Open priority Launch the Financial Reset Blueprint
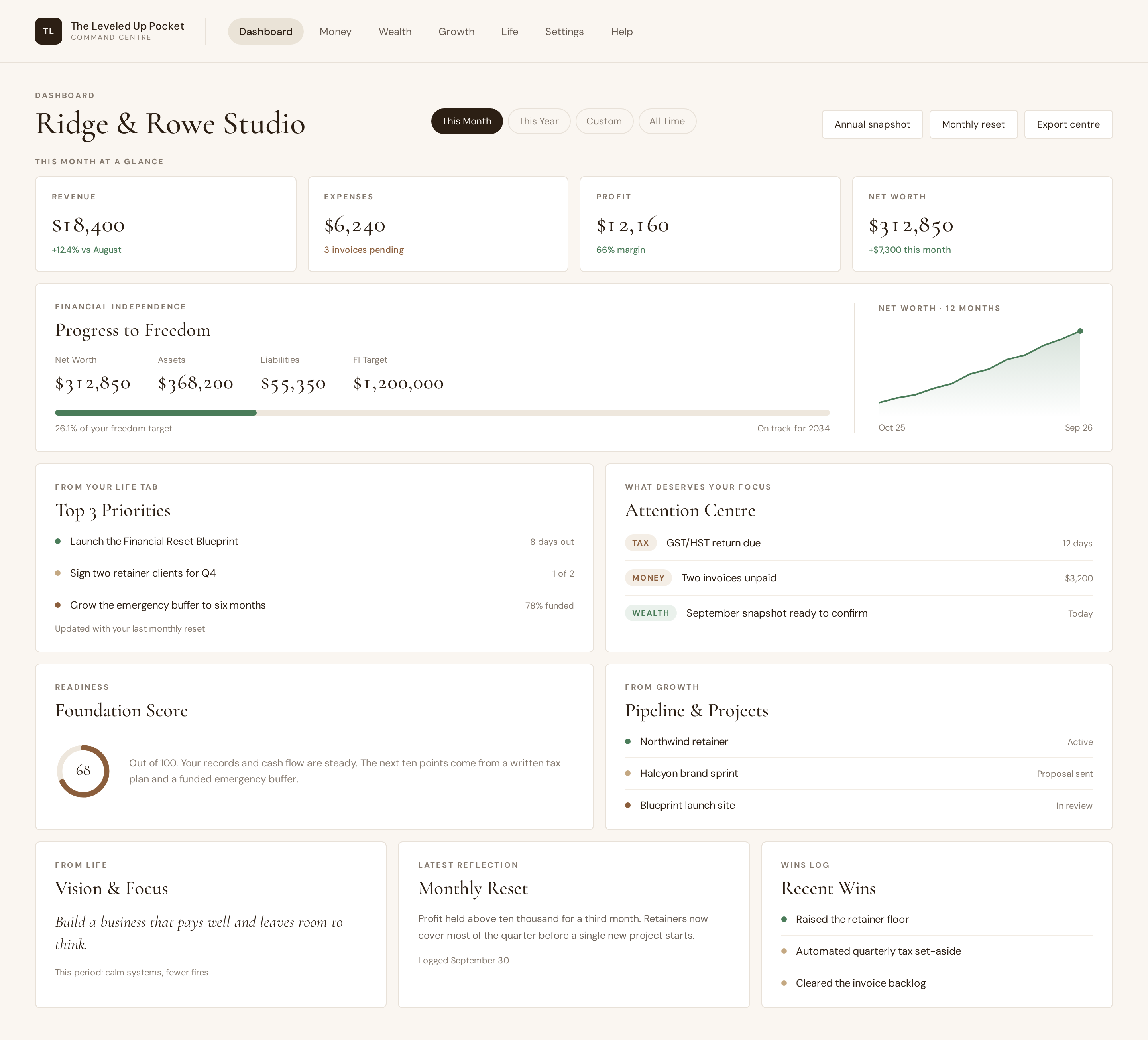This screenshot has height=1040, width=1148. click(x=315, y=541)
